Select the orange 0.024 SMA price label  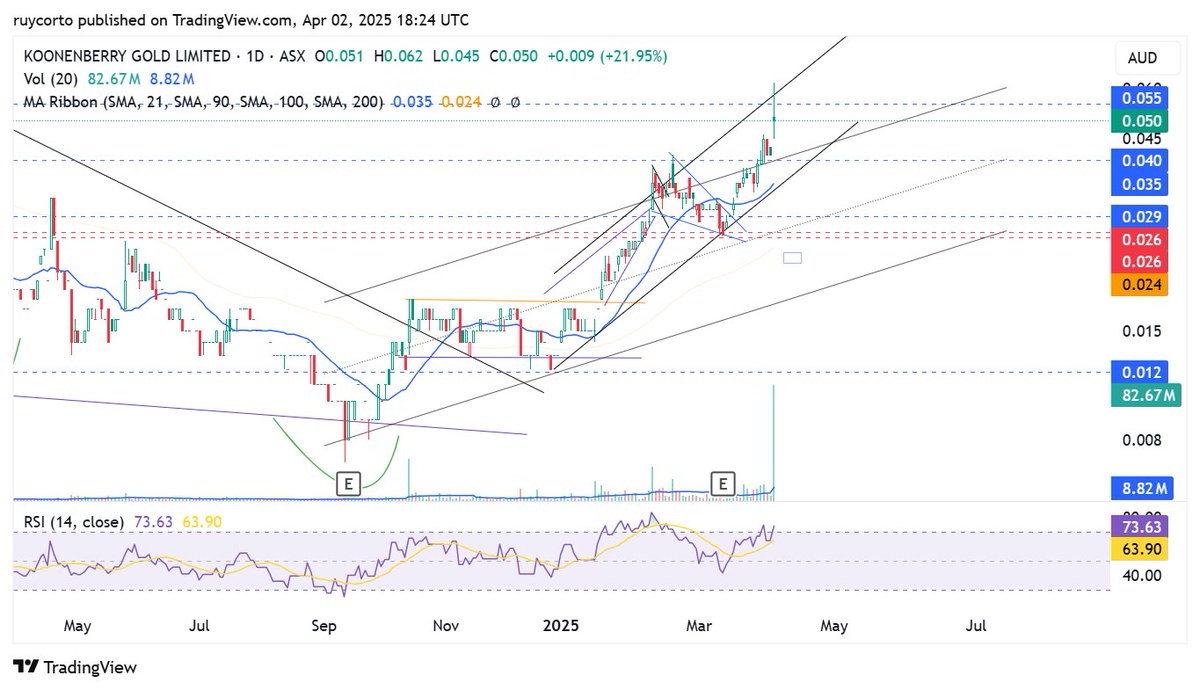point(1140,285)
